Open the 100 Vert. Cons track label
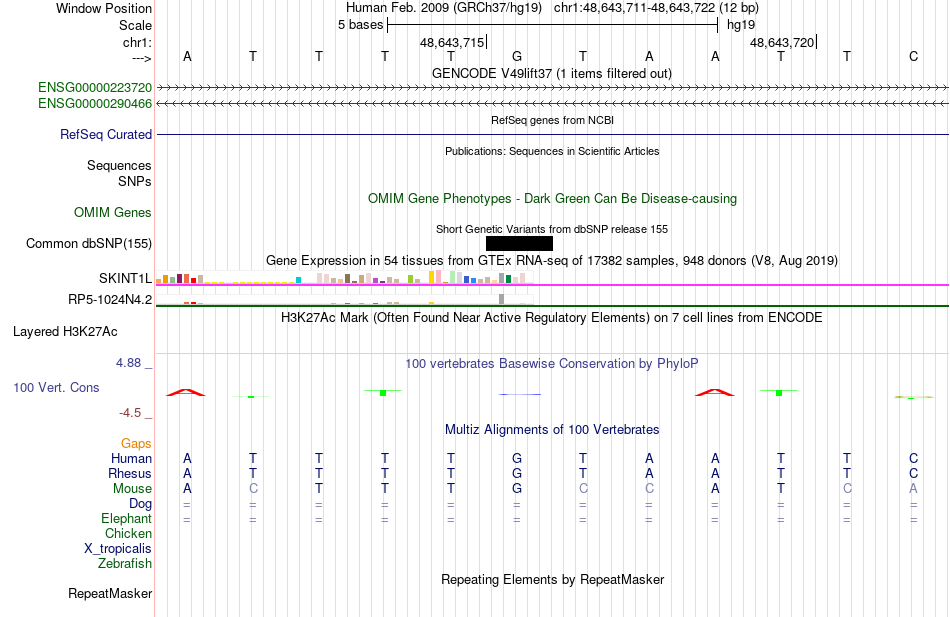 click(56, 387)
